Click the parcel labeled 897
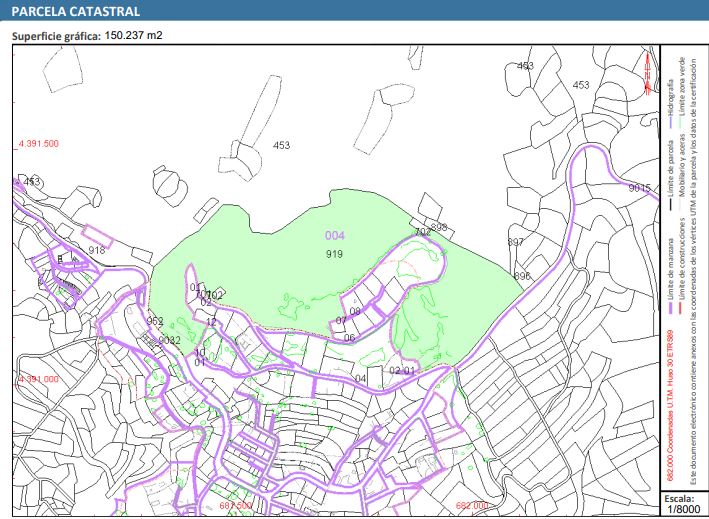 [516, 243]
